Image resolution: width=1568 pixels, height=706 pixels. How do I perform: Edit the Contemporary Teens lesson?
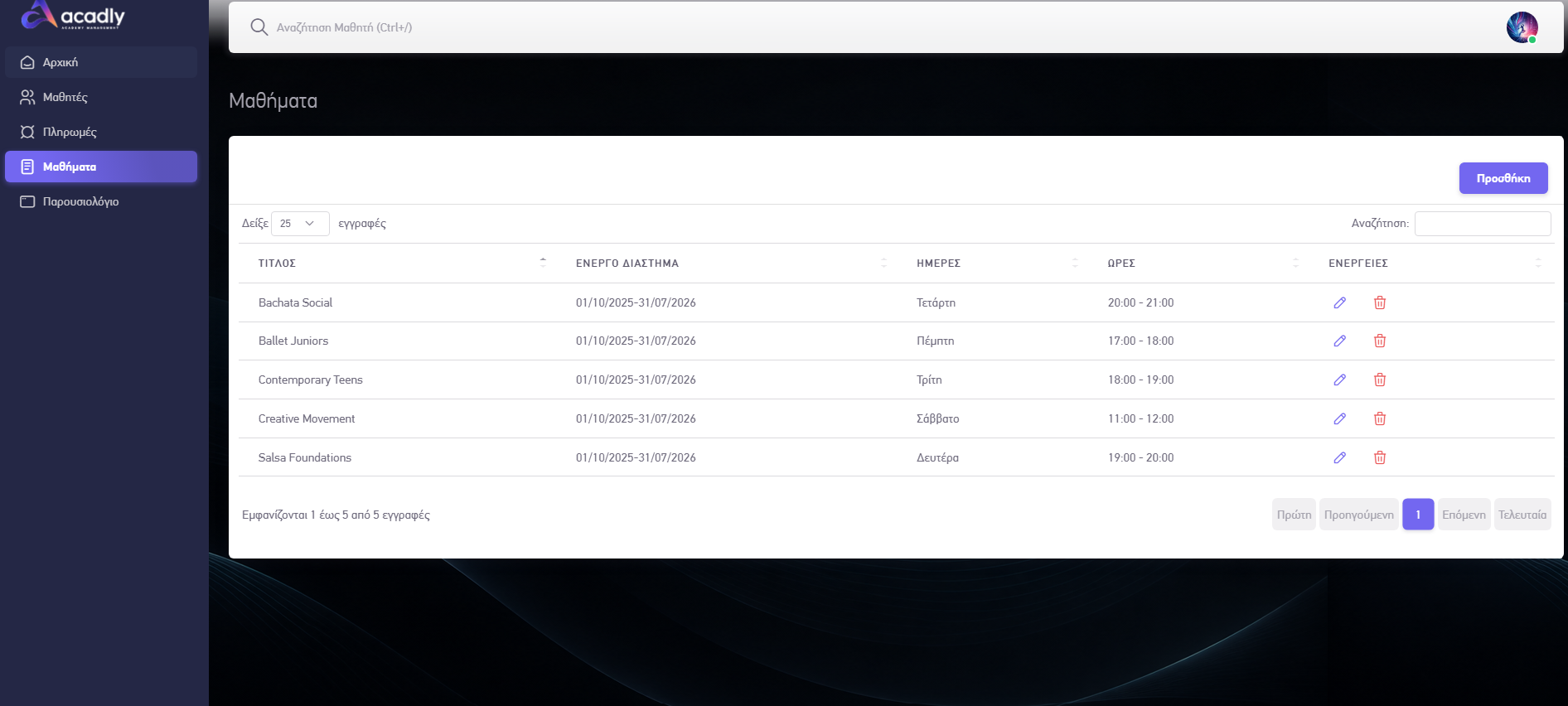(x=1339, y=380)
